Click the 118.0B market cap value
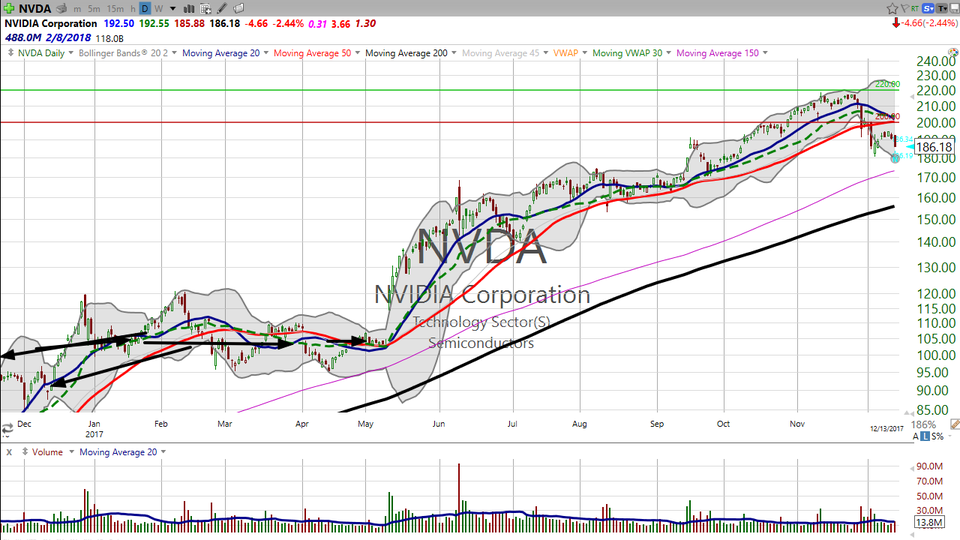Viewport: 960px width, 540px height. click(110, 39)
